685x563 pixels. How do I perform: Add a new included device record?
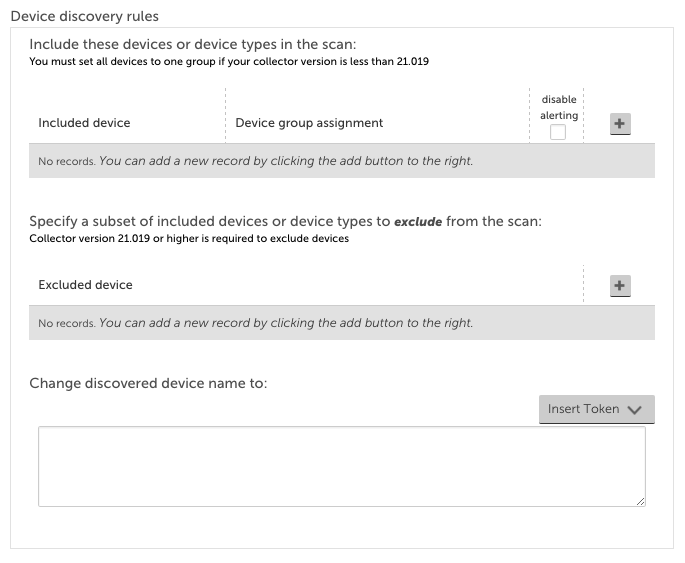[x=620, y=124]
